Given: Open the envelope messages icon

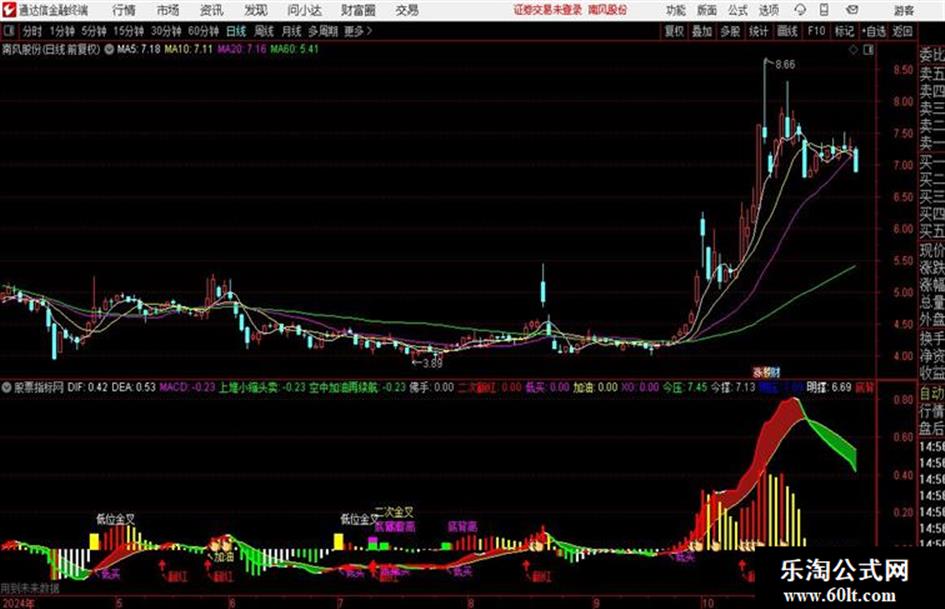Looking at the screenshot, I should [x=852, y=10].
